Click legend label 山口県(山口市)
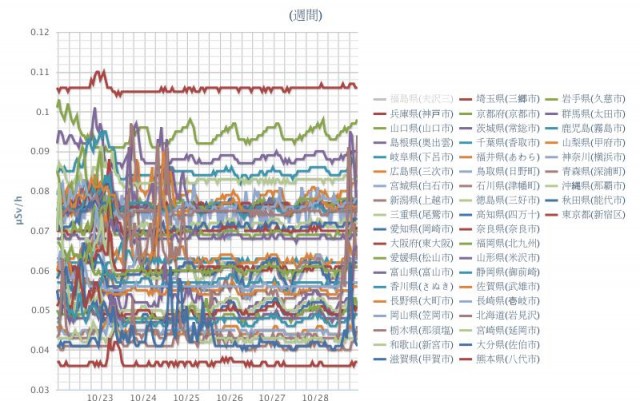Image resolution: width=640 pixels, height=401 pixels. [x=422, y=128]
